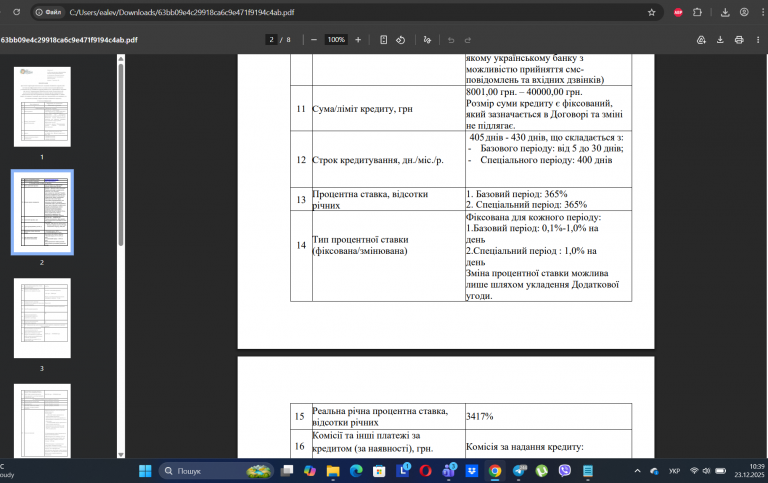Zoom out with the minus button
768x483 pixels.
[314, 40]
